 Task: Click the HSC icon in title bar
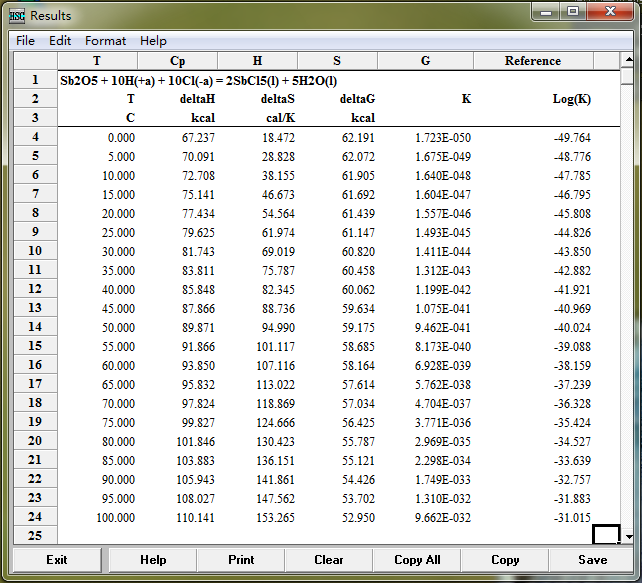[17, 16]
